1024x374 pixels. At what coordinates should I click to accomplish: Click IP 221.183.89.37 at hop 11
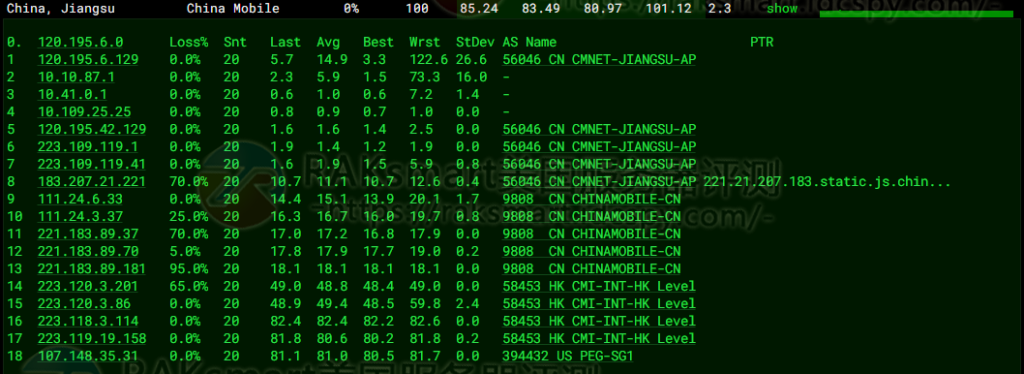coord(88,234)
